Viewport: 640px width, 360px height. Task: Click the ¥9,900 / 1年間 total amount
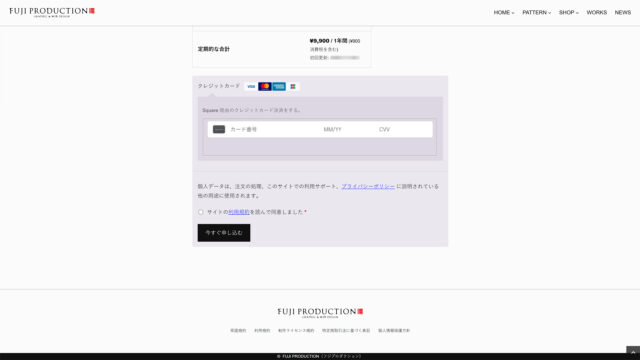[x=329, y=41]
